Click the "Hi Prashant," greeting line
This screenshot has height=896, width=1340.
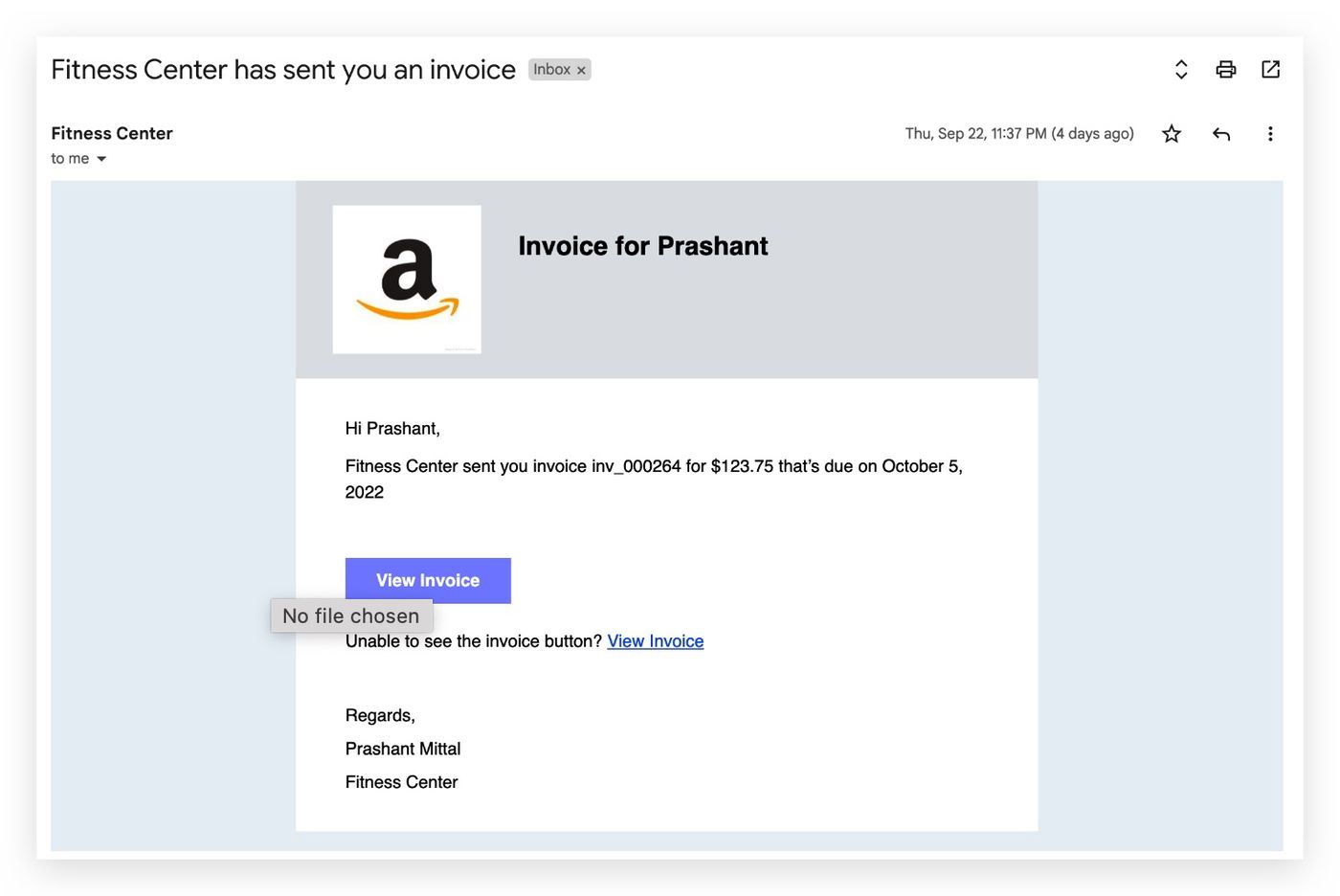tap(392, 429)
